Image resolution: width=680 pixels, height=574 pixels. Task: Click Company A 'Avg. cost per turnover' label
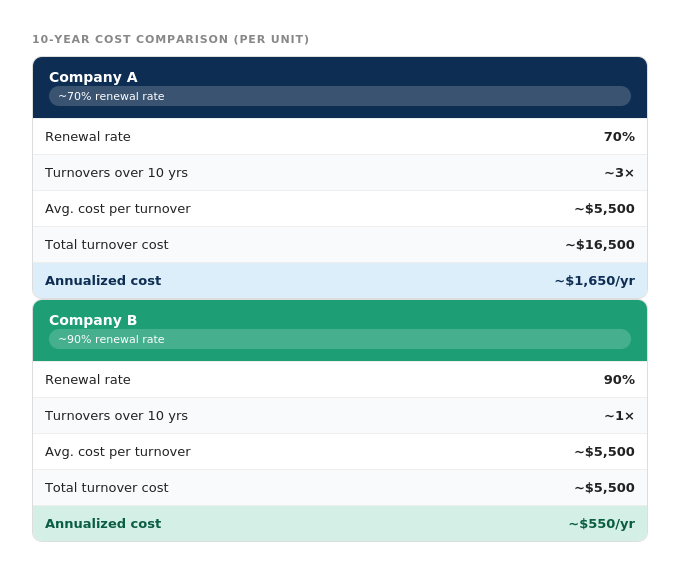pyautogui.click(x=118, y=209)
